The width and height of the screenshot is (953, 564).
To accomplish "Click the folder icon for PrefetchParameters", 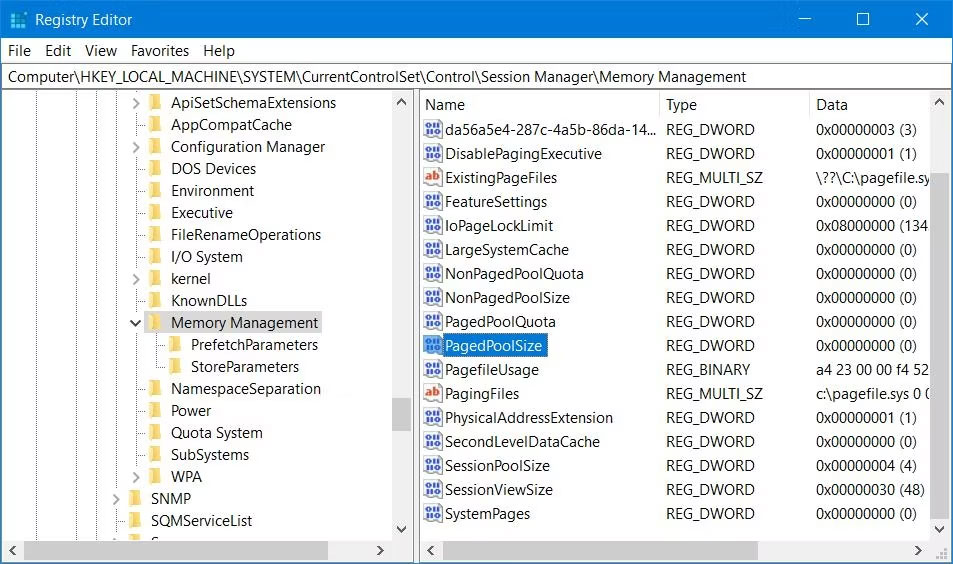I will (176, 345).
